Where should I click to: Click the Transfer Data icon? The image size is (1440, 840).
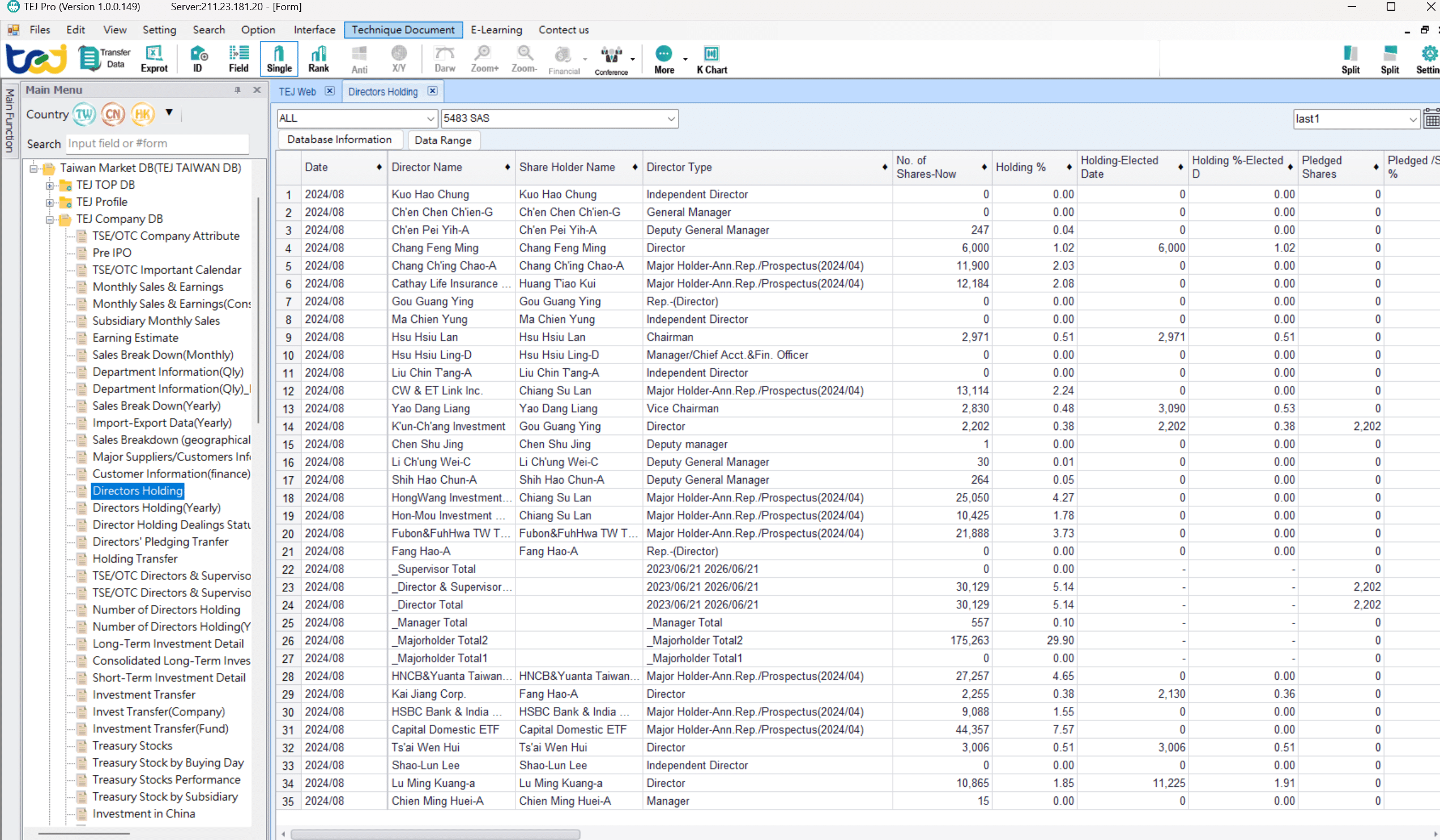click(x=104, y=58)
